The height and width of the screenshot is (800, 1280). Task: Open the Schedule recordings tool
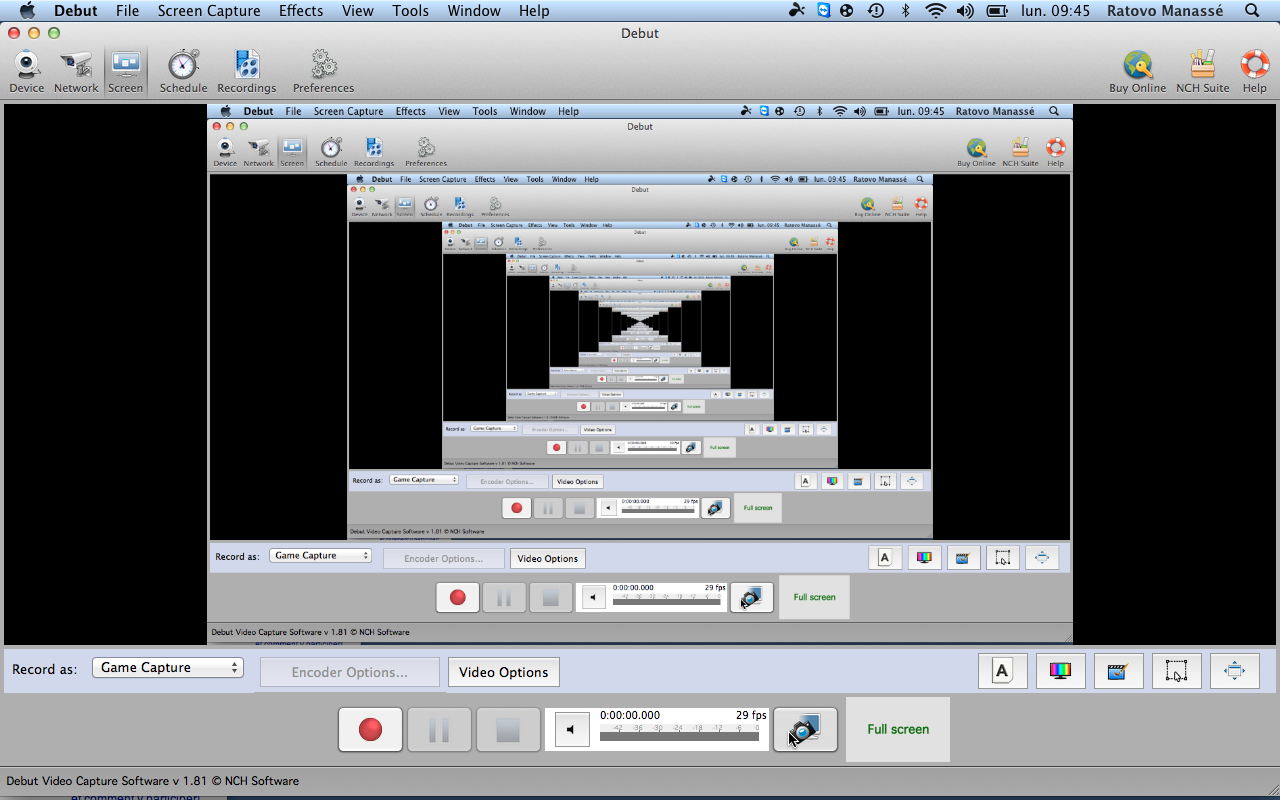(183, 71)
